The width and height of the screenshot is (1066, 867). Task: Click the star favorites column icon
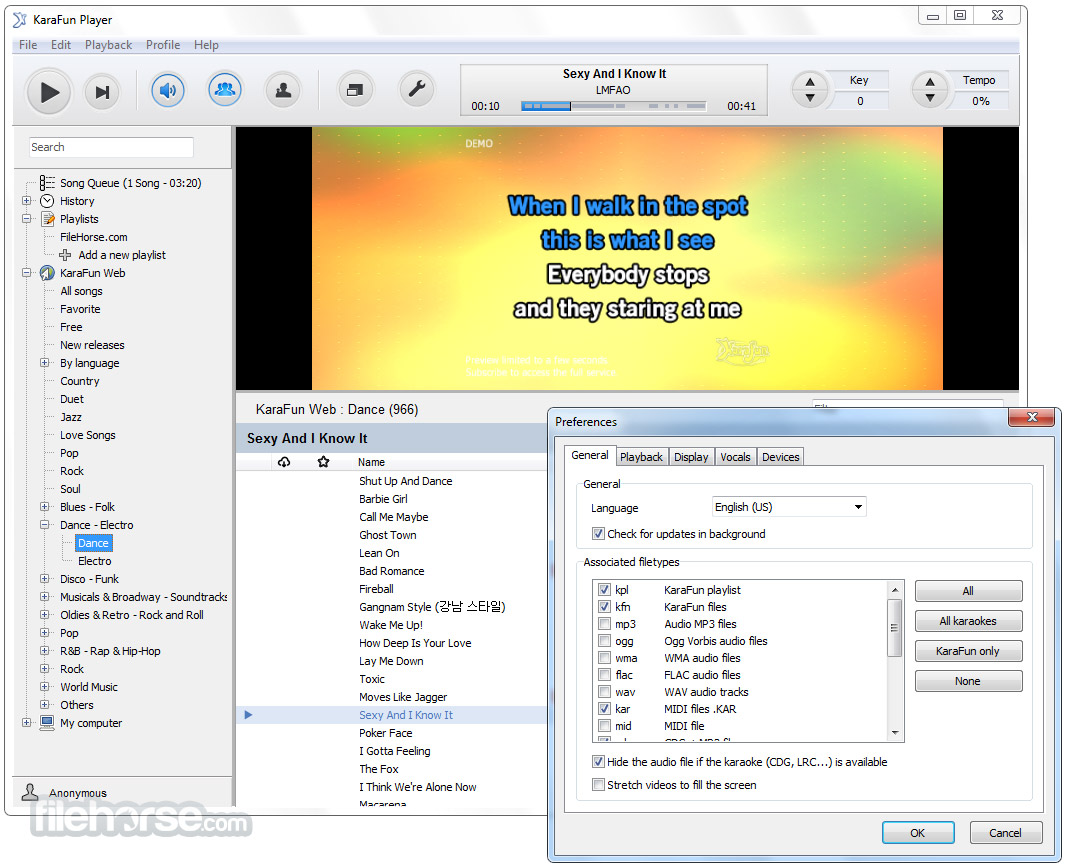coord(323,462)
